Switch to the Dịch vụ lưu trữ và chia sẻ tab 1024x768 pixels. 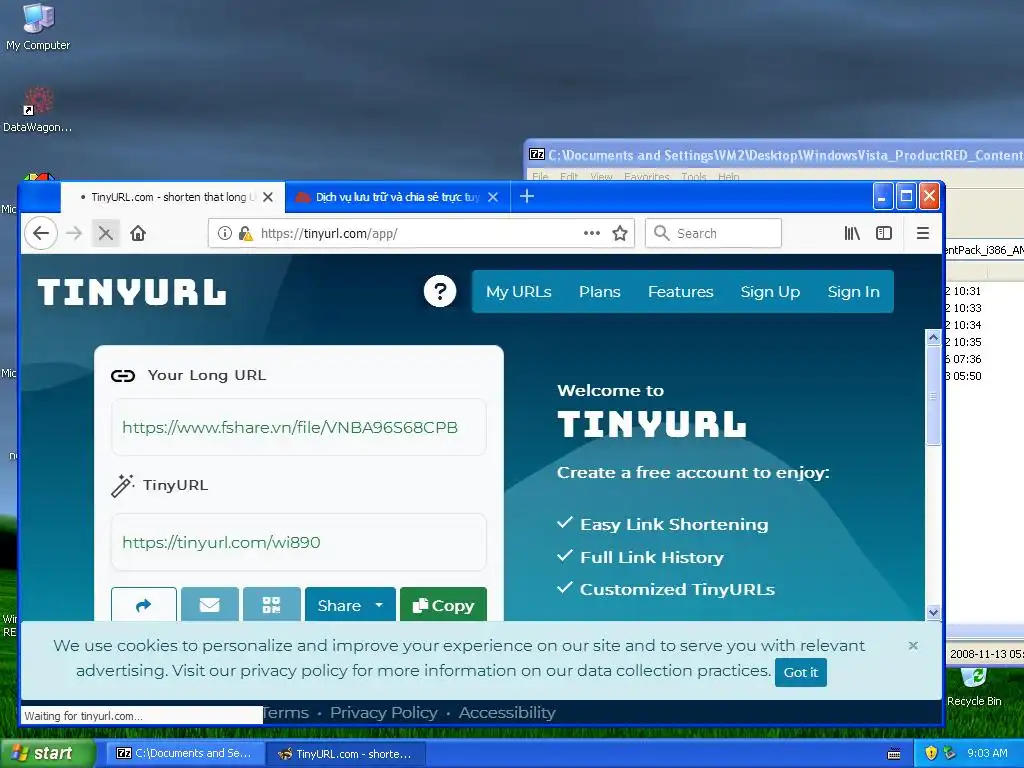397,197
